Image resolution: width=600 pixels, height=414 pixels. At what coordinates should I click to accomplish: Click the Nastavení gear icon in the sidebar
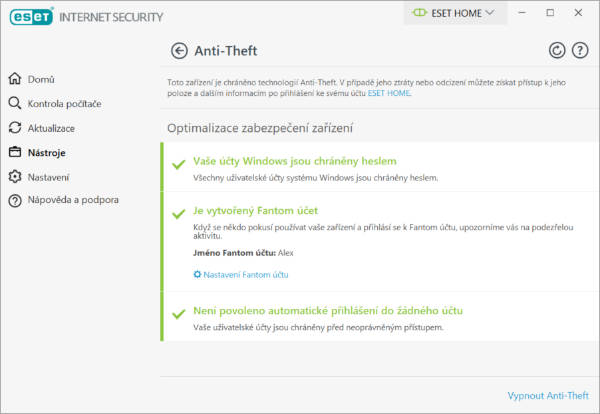point(15,176)
